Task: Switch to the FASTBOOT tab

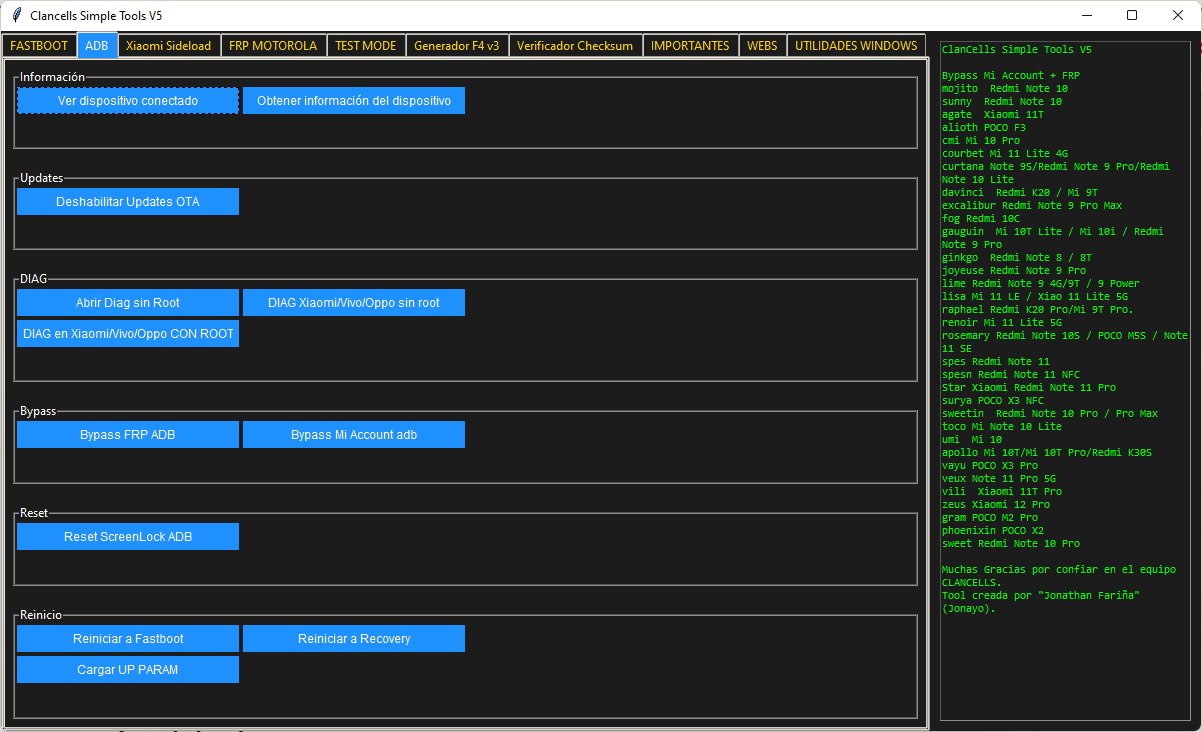Action: coord(38,45)
